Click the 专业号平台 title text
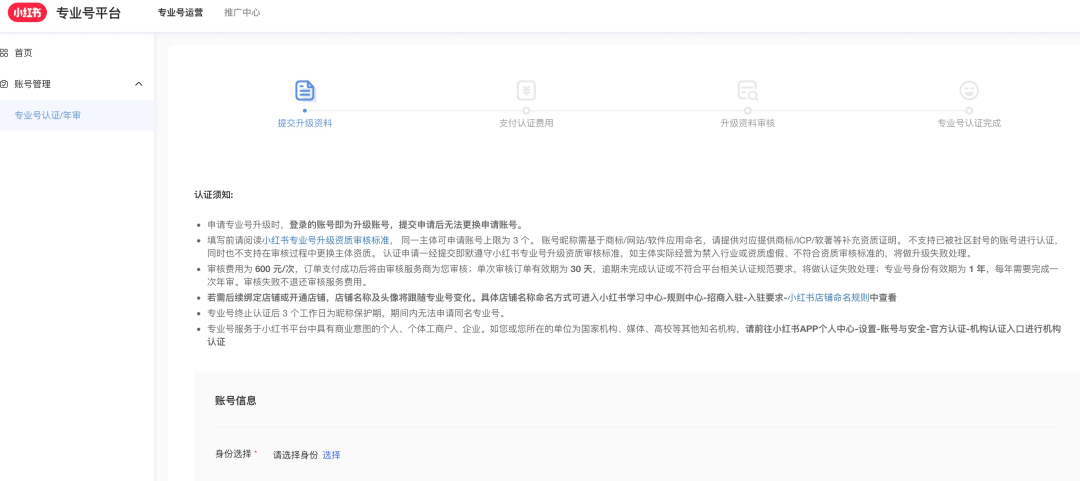Screen dimensions: 1080x481 pyautogui.click(x=88, y=12)
